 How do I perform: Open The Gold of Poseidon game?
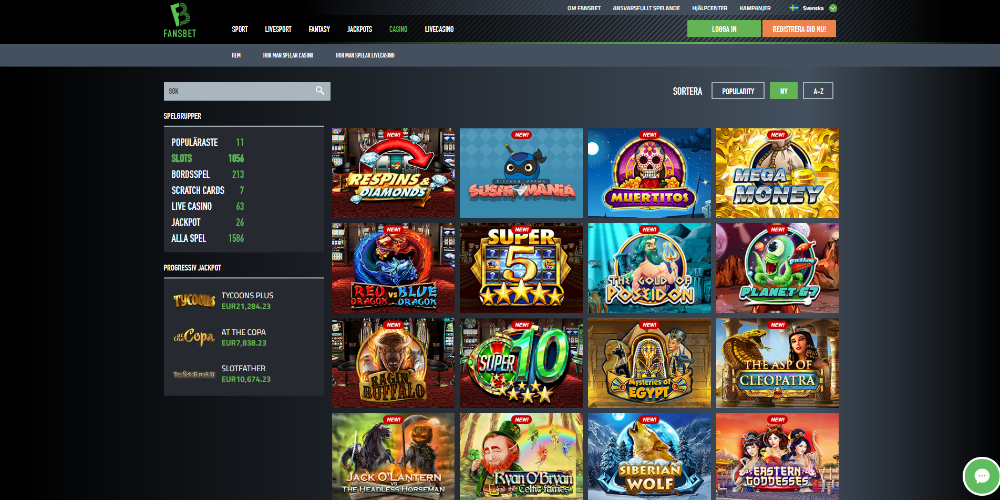point(649,268)
